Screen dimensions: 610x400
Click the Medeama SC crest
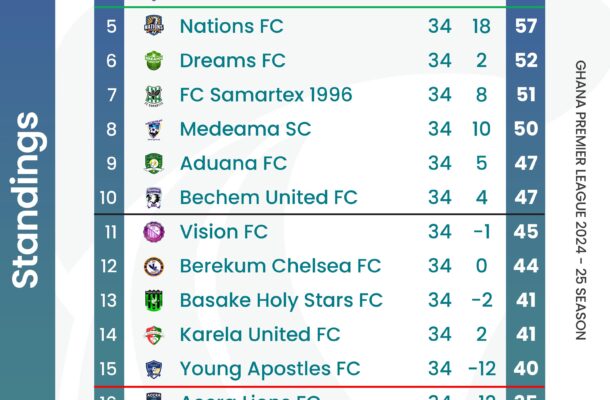pos(154,129)
